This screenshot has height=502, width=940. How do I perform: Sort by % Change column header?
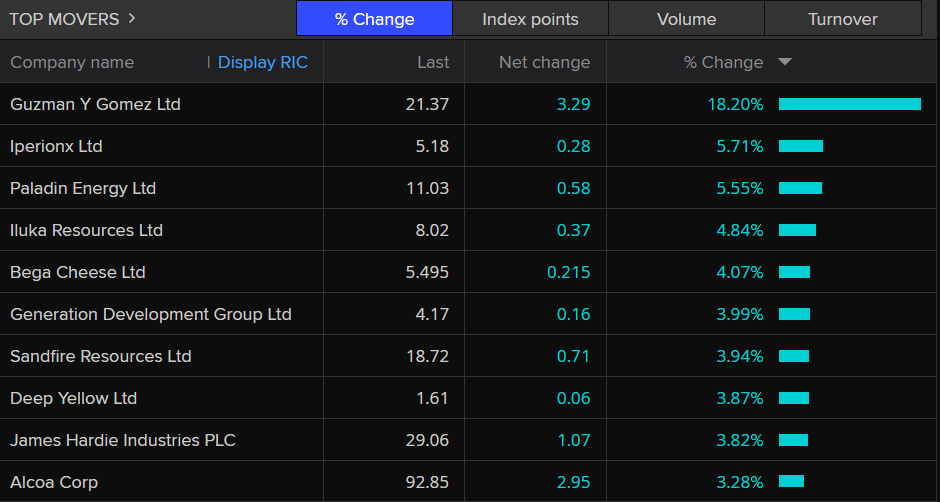coord(724,62)
